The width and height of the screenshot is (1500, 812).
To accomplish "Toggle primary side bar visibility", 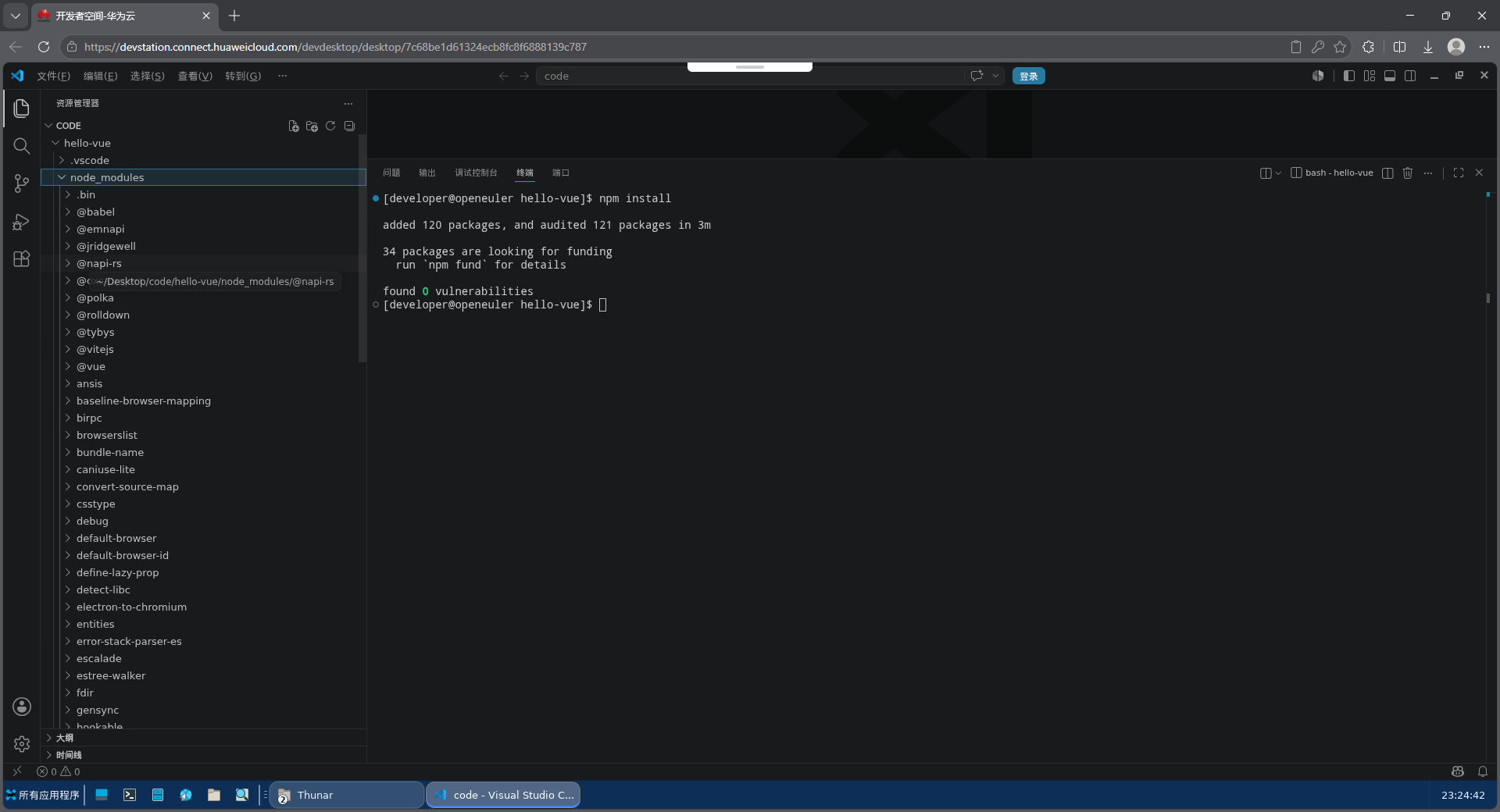I will [x=1349, y=76].
